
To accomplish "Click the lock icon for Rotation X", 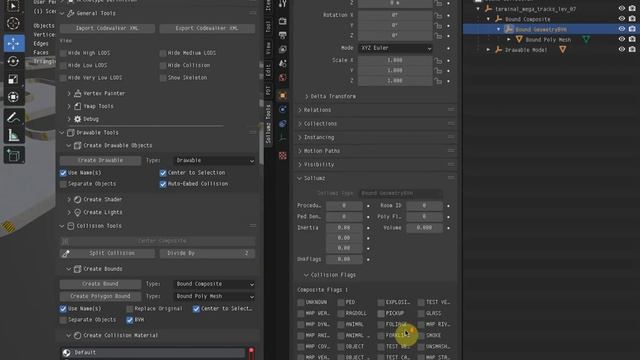I will pos(438,16).
